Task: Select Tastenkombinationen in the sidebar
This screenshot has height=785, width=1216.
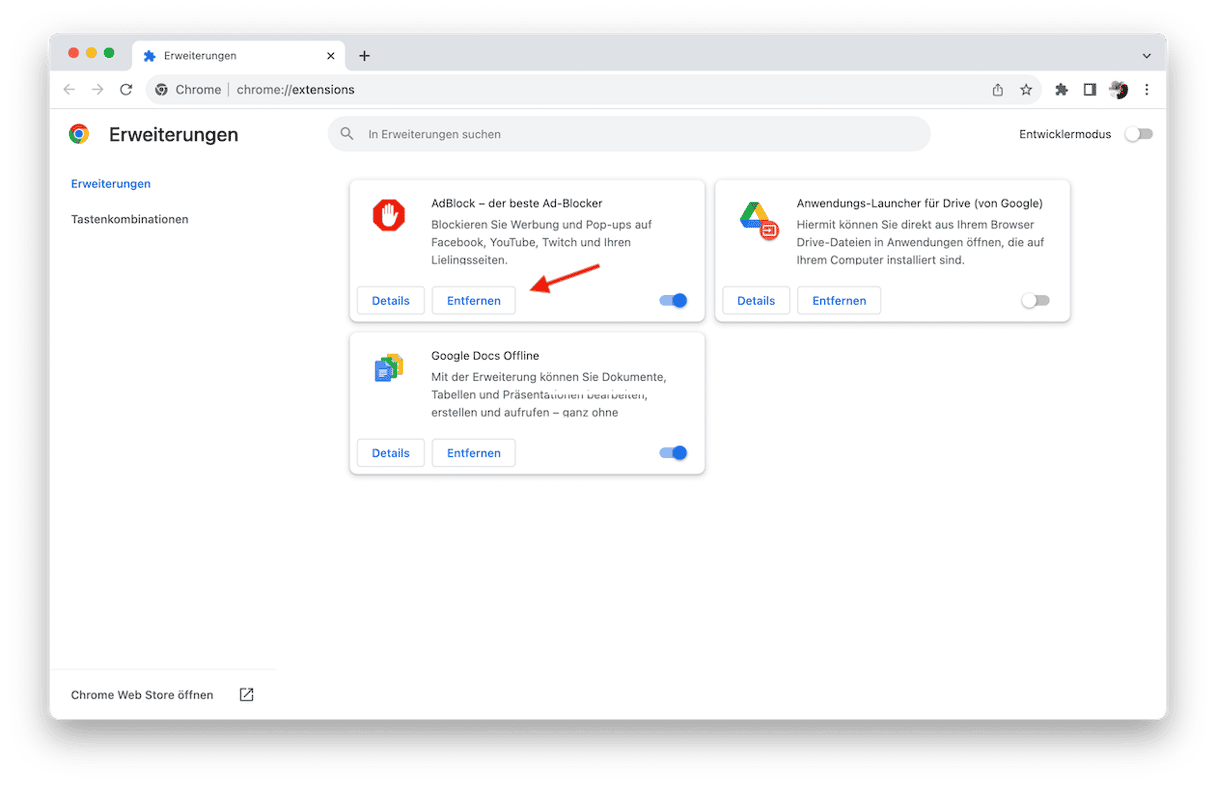Action: coord(130,219)
